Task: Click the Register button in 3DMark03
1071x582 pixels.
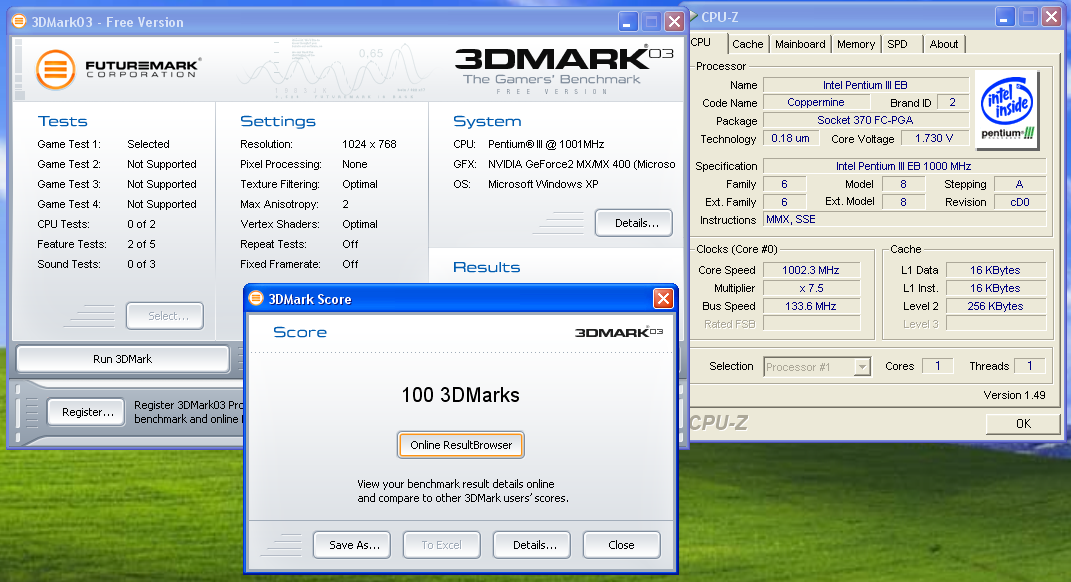Action: [x=86, y=412]
